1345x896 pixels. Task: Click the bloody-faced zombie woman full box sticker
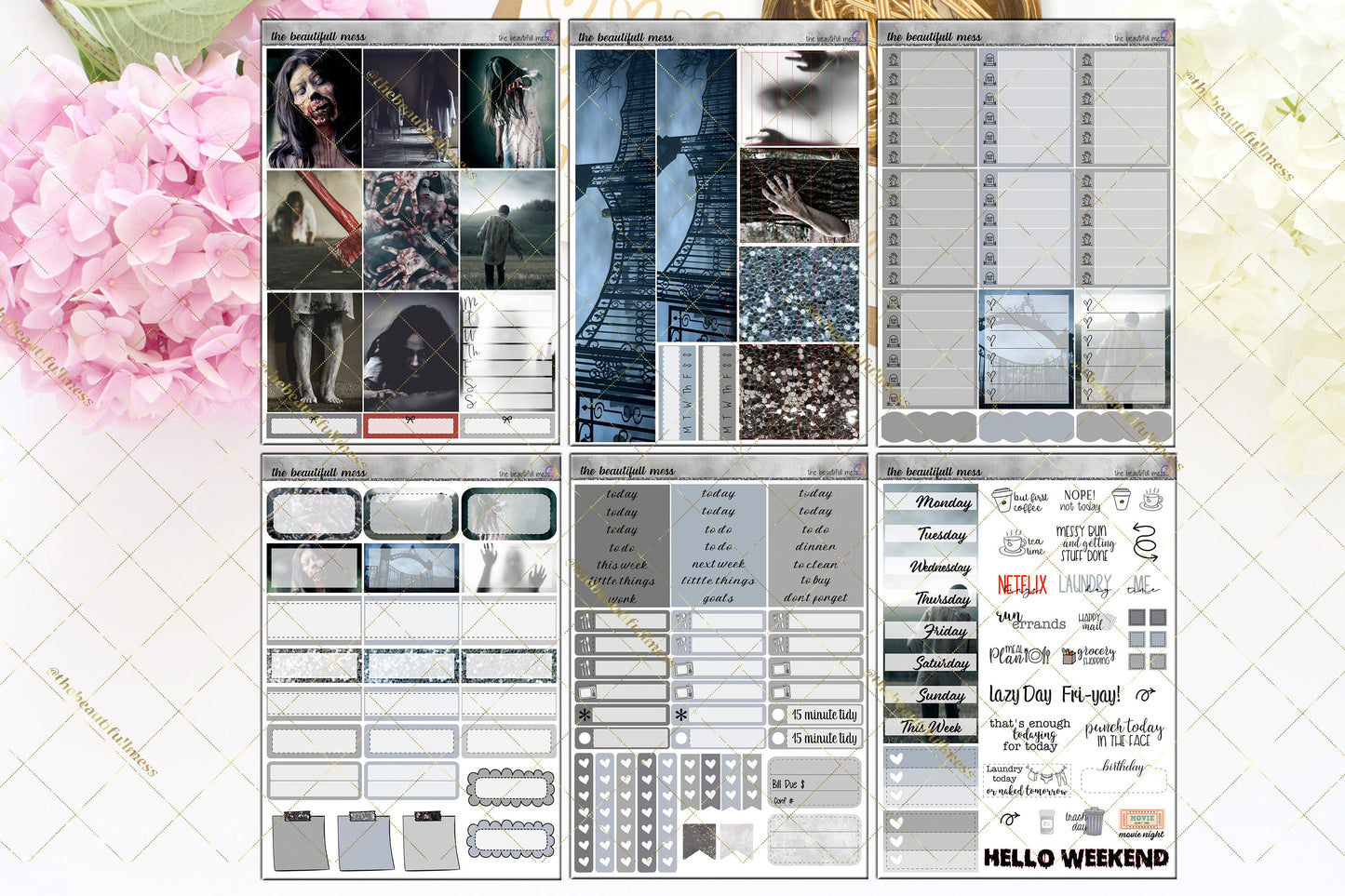(x=314, y=108)
